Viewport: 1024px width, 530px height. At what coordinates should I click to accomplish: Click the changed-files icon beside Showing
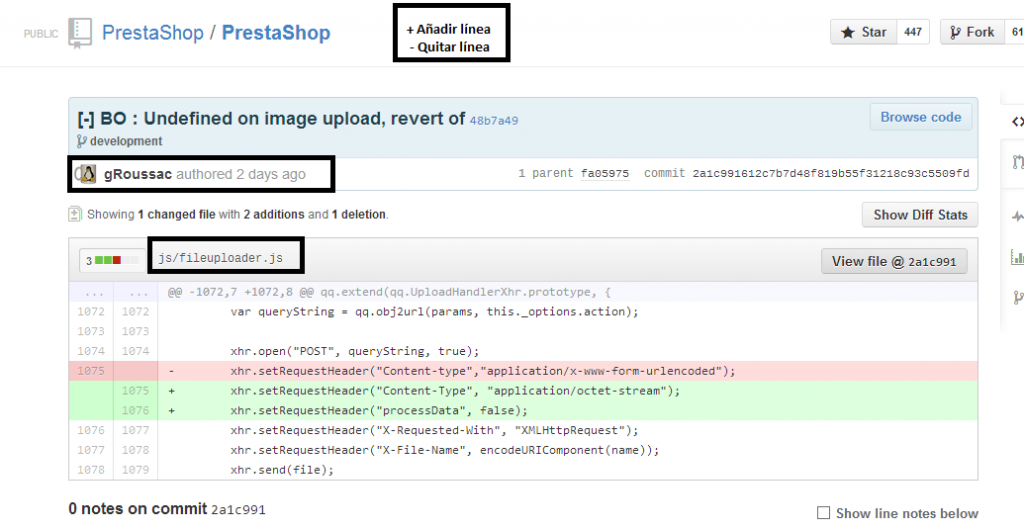(75, 214)
